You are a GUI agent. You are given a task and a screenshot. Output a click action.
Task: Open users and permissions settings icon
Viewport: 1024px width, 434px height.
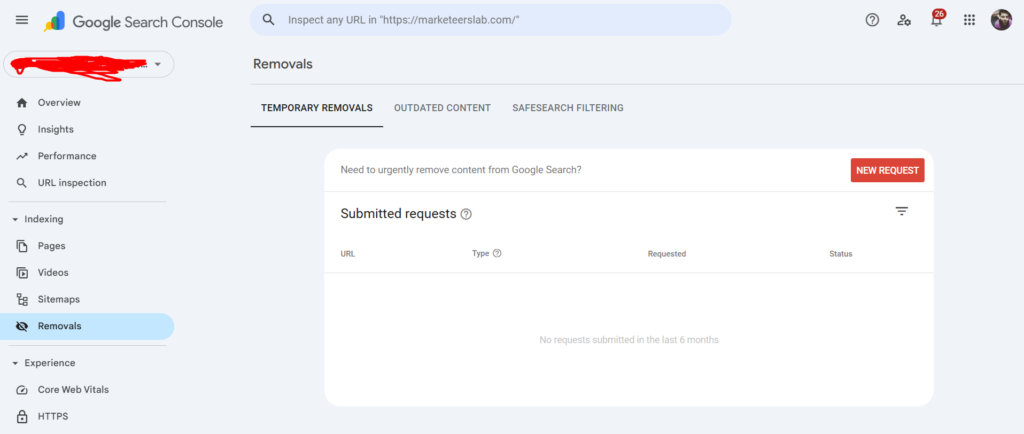coord(904,20)
